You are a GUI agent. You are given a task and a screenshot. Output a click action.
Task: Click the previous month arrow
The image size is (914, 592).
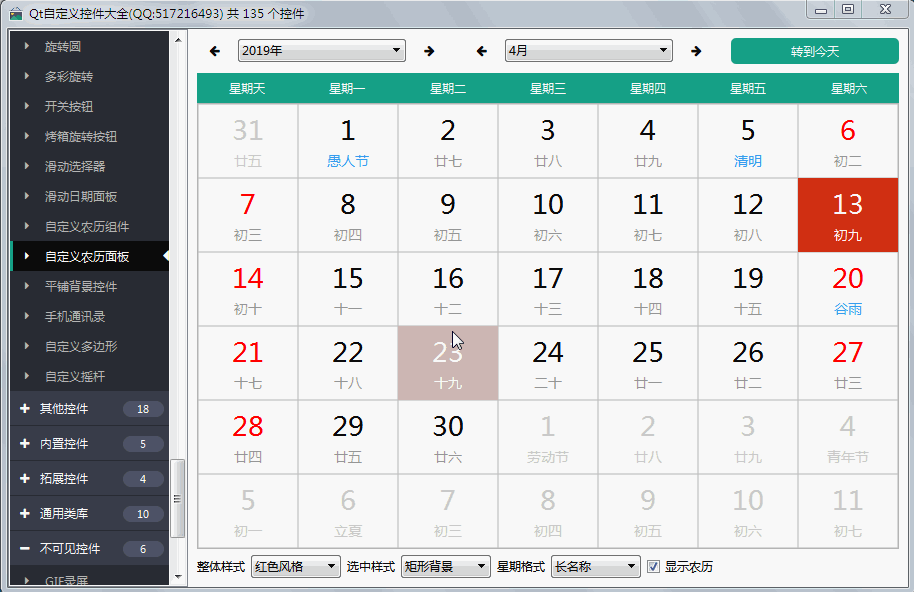coord(482,51)
